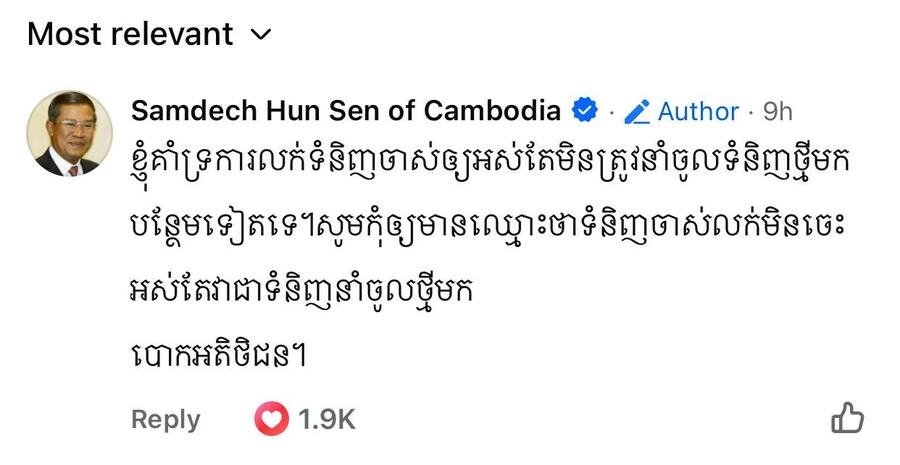Viewport: 900px width, 465px height.
Task: Click the last short line of comment
Action: click(217, 356)
